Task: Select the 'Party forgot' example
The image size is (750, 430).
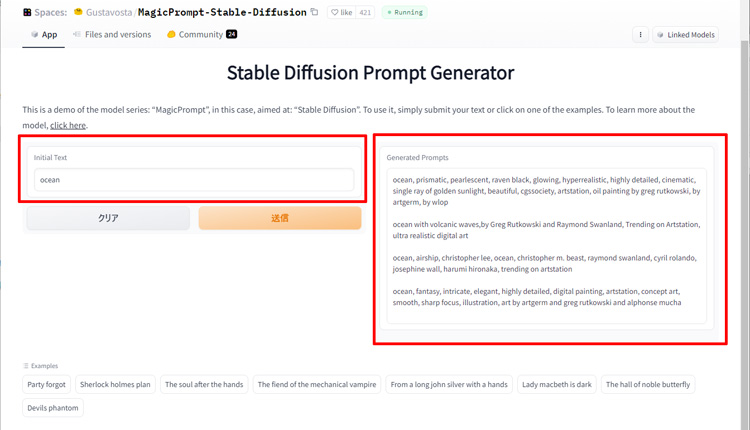Action: pos(46,385)
